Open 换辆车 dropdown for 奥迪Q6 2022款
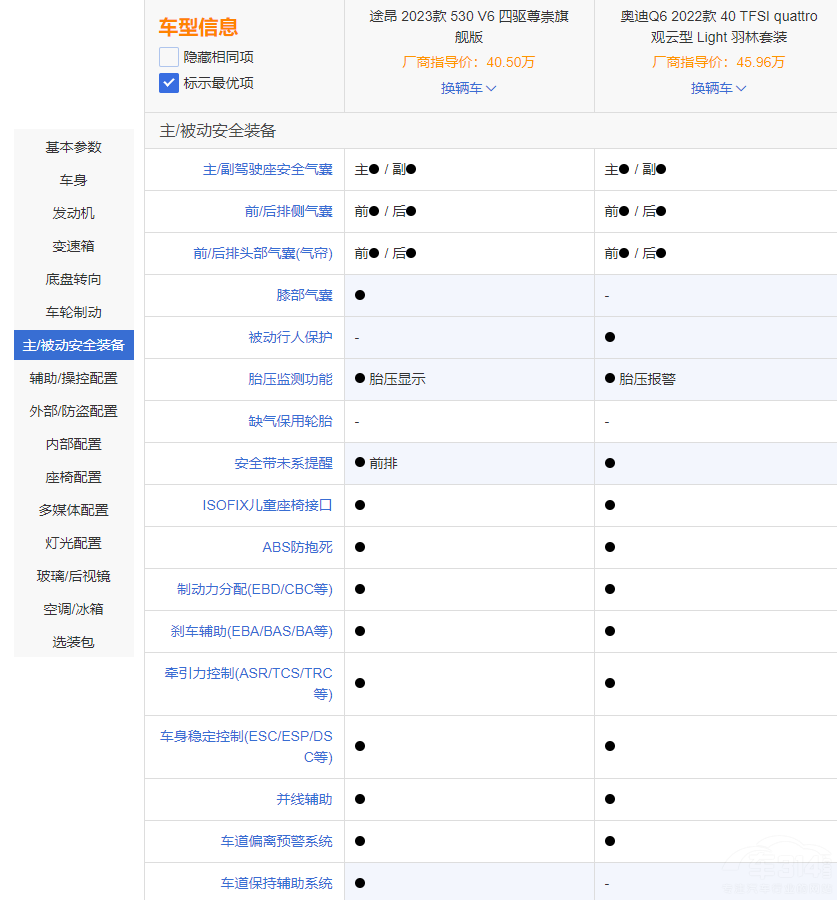The height and width of the screenshot is (900, 837). 718,88
